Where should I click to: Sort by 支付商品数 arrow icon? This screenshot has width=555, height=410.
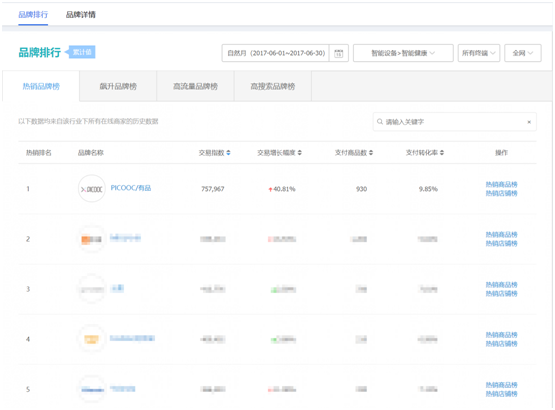[x=371, y=153]
